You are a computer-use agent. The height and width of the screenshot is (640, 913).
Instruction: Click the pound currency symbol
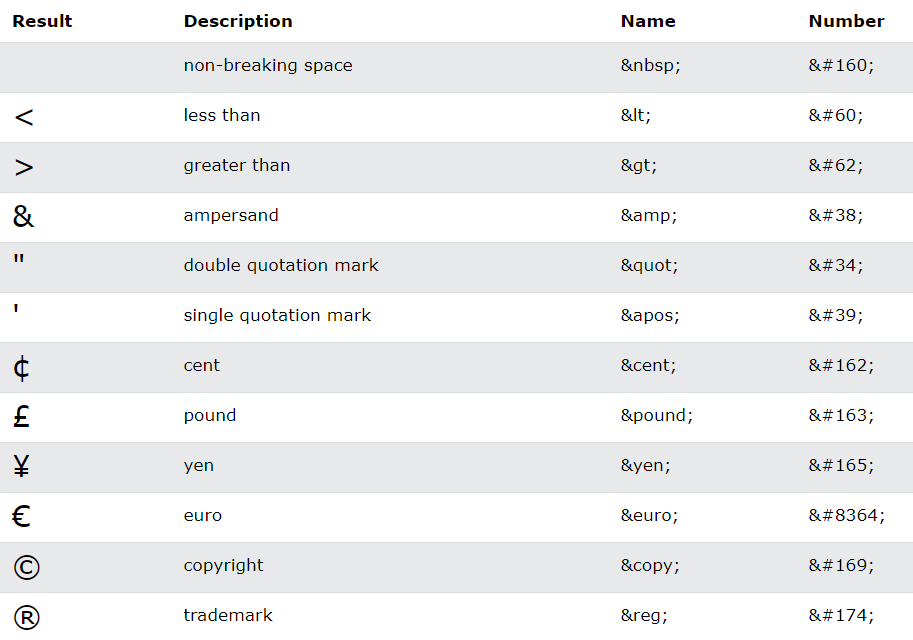pos(22,416)
